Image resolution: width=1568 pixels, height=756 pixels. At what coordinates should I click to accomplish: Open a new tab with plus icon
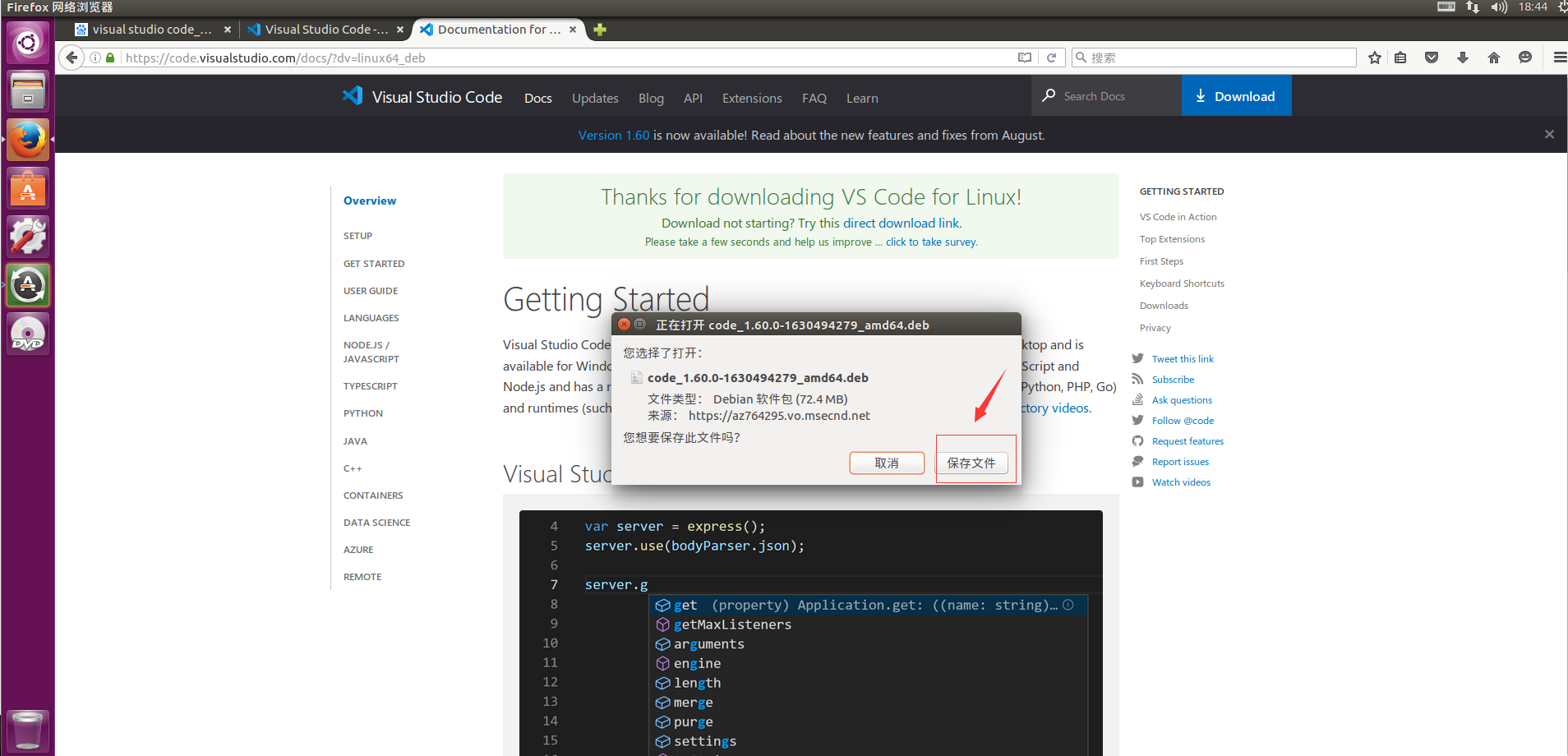coord(600,30)
